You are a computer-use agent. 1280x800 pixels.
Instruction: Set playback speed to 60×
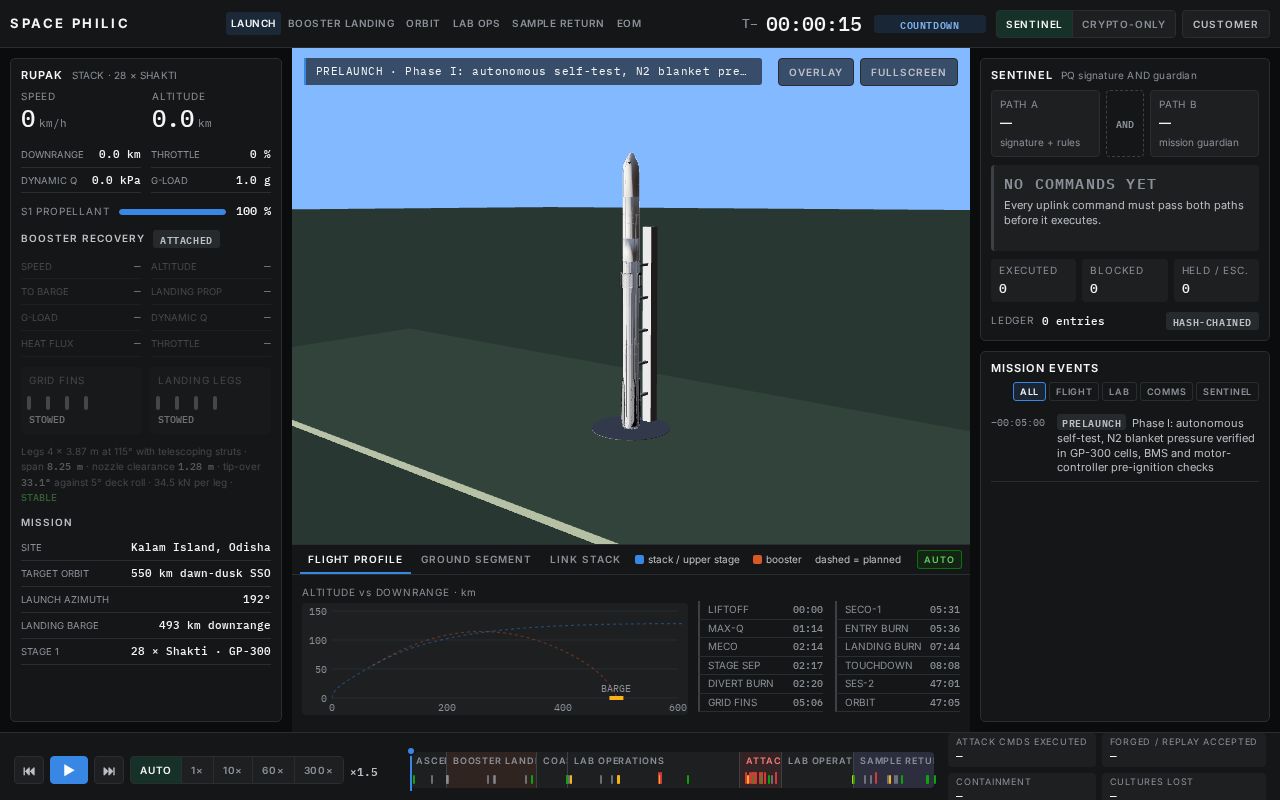tap(273, 770)
